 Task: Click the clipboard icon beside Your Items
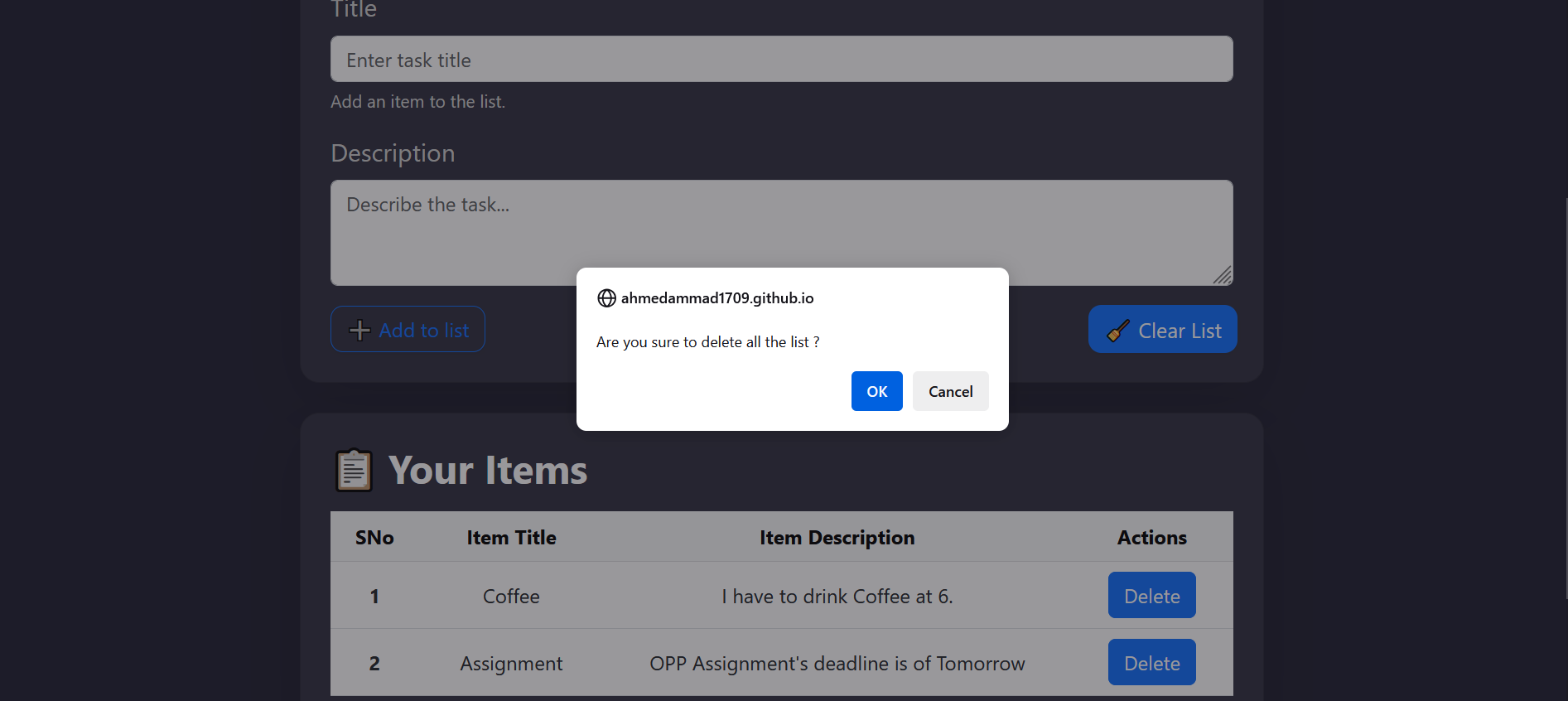[354, 471]
